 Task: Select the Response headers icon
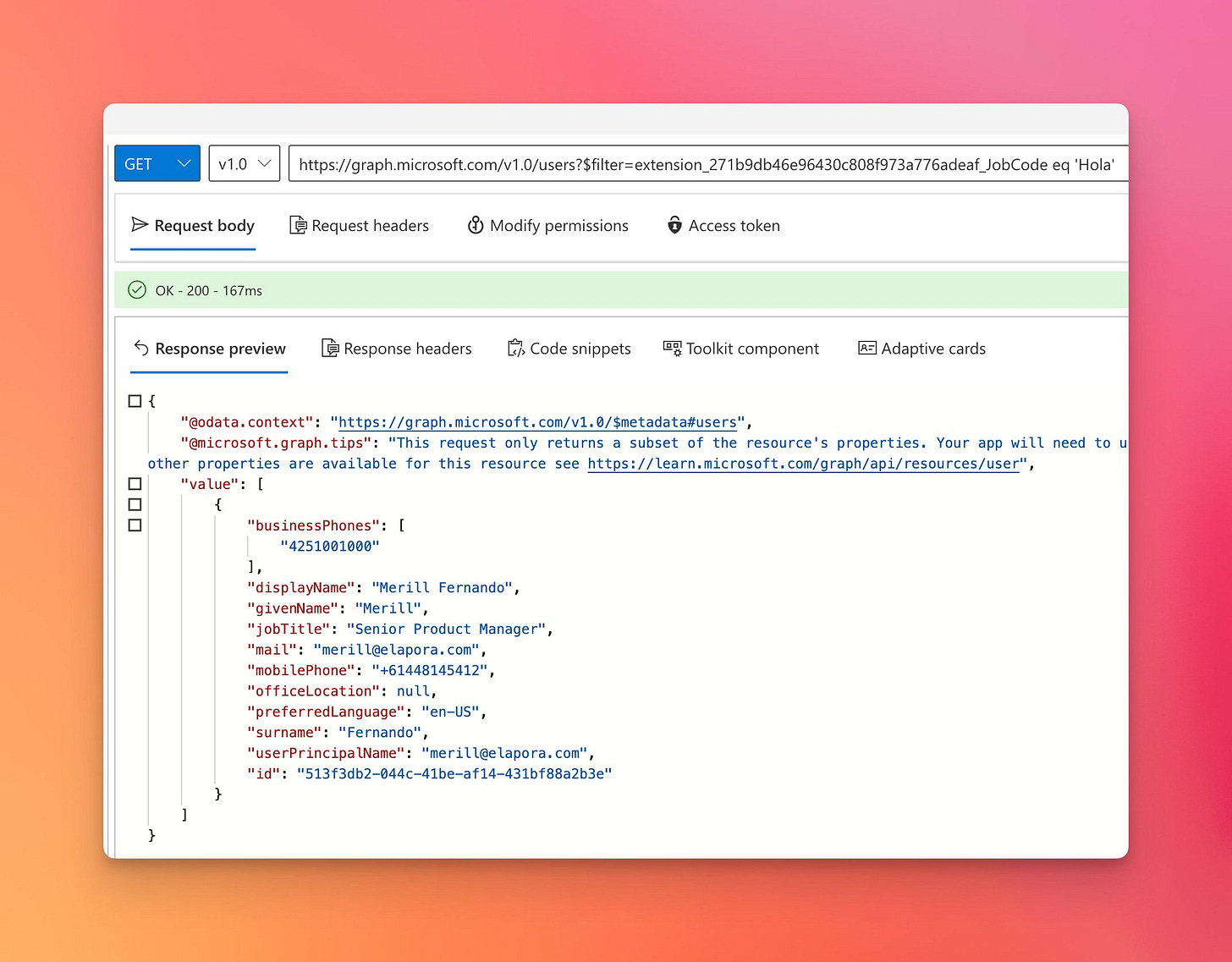pyautogui.click(x=330, y=348)
